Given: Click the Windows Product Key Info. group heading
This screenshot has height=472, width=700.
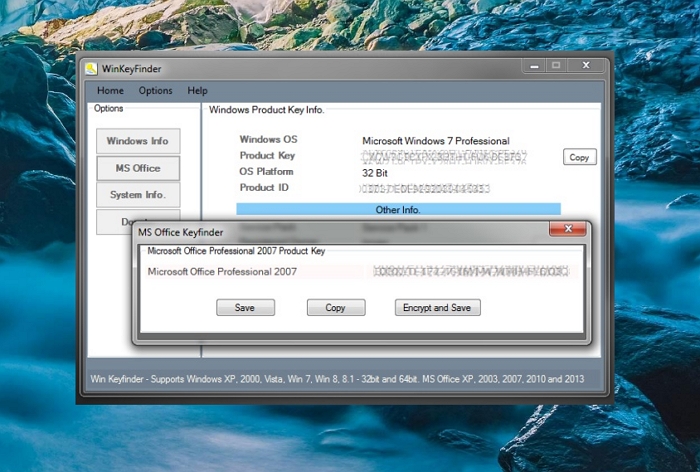Looking at the screenshot, I should 267,110.
